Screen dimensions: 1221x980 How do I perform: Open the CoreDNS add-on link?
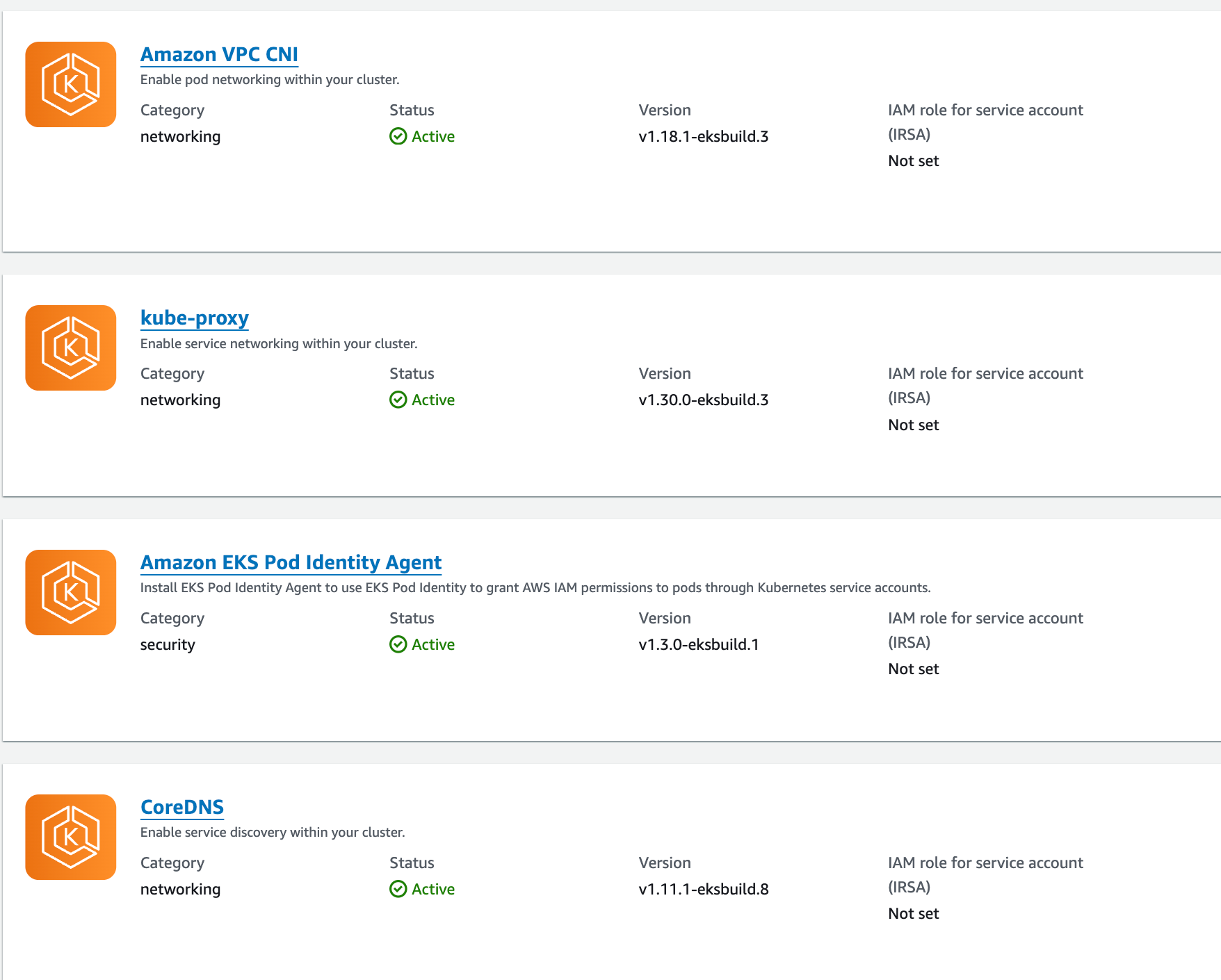182,807
